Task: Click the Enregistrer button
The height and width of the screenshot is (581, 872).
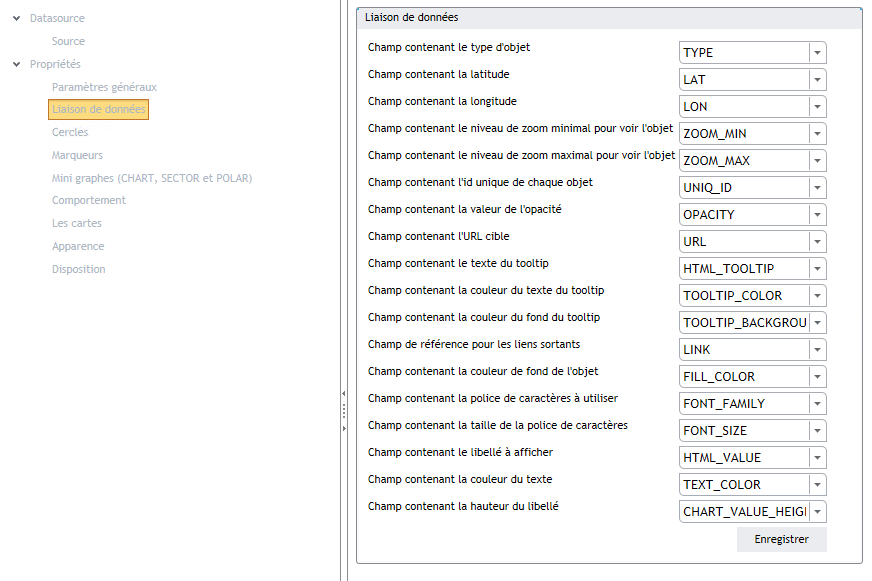Action: [781, 539]
